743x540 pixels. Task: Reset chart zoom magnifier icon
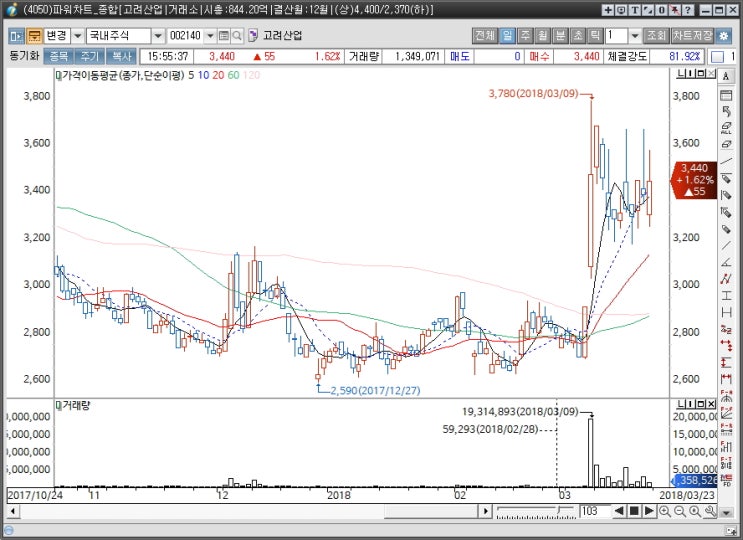click(x=695, y=511)
